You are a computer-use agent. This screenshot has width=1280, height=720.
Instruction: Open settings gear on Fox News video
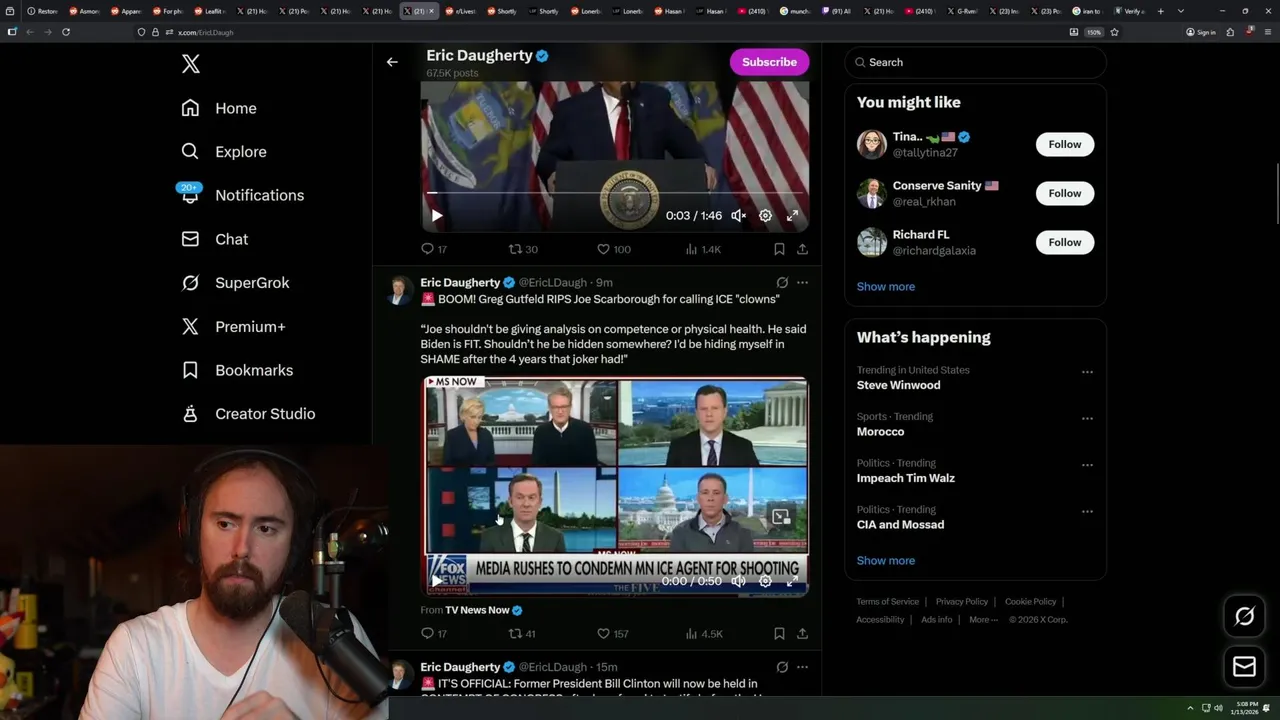[x=765, y=581]
